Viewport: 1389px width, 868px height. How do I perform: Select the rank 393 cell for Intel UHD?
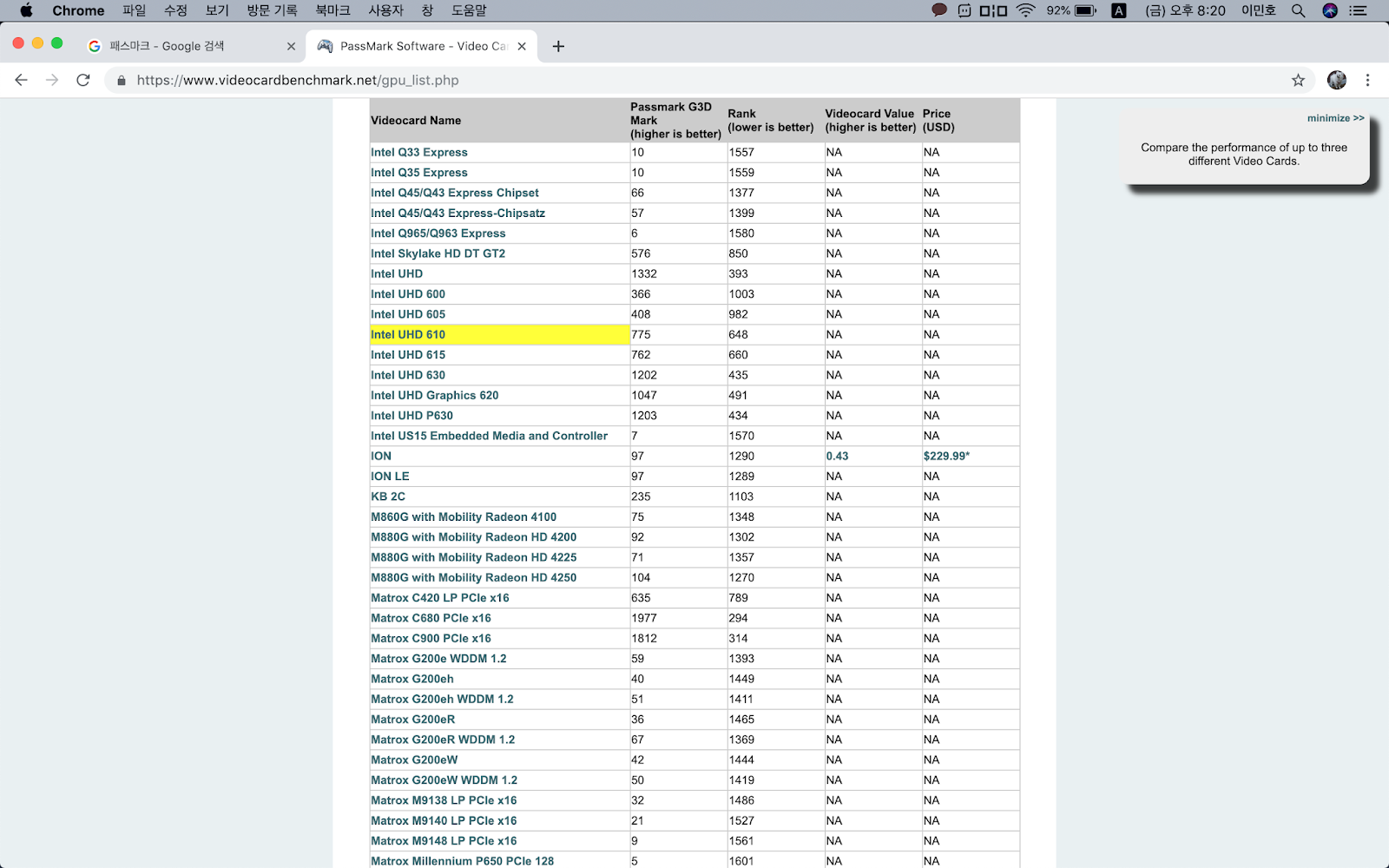pos(739,273)
